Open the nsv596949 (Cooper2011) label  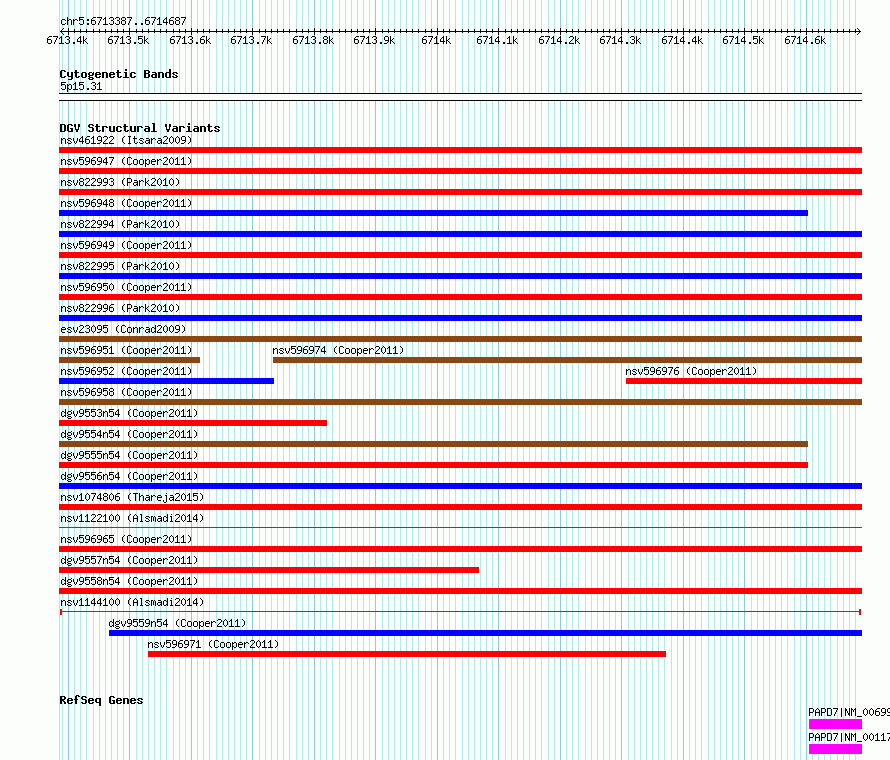click(x=126, y=245)
